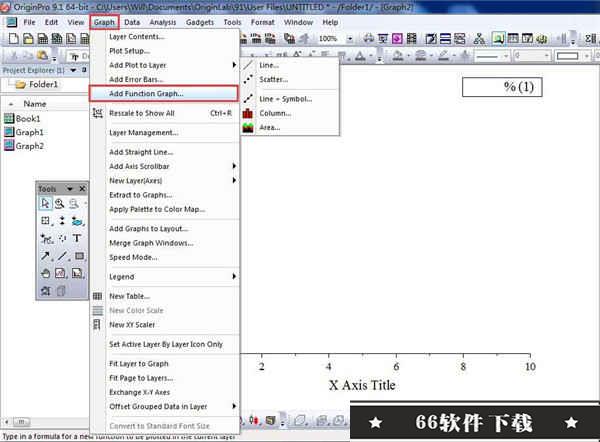Click the Rescale to Show All icon

point(98,113)
